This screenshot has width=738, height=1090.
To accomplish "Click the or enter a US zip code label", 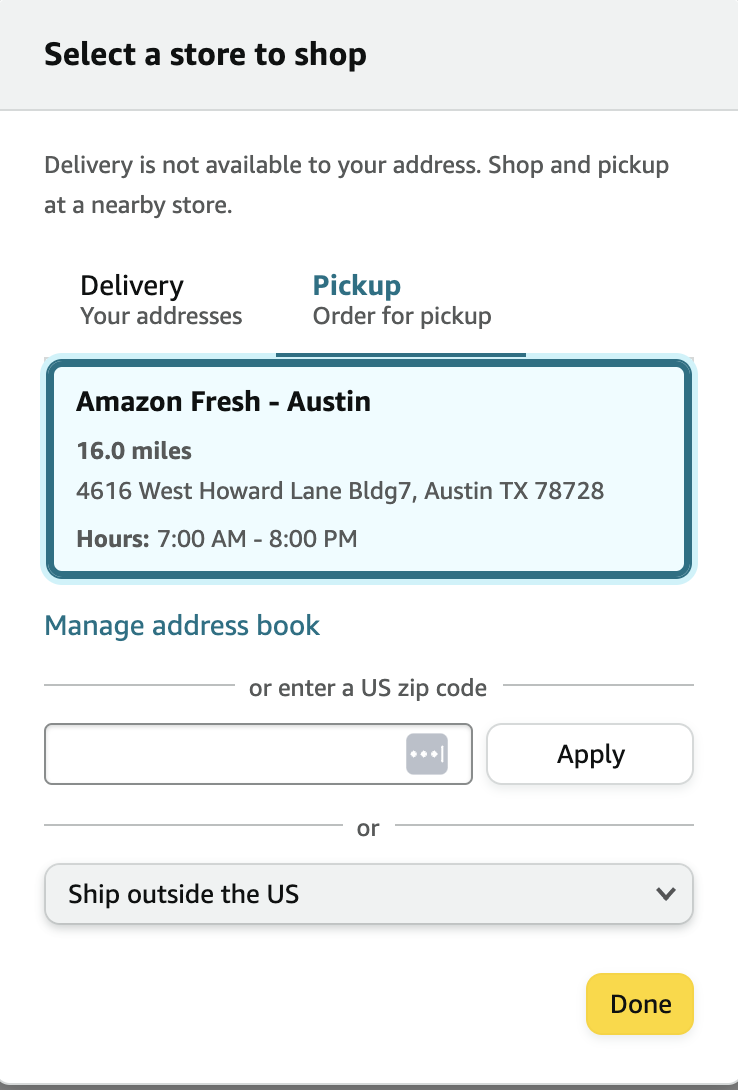I will pyautogui.click(x=368, y=688).
